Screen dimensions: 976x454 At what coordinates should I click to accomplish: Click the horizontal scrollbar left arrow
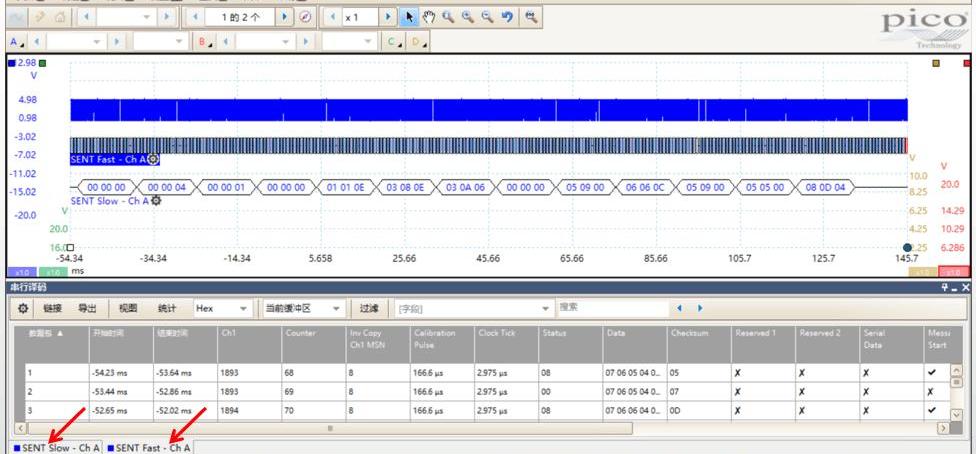[x=20, y=428]
